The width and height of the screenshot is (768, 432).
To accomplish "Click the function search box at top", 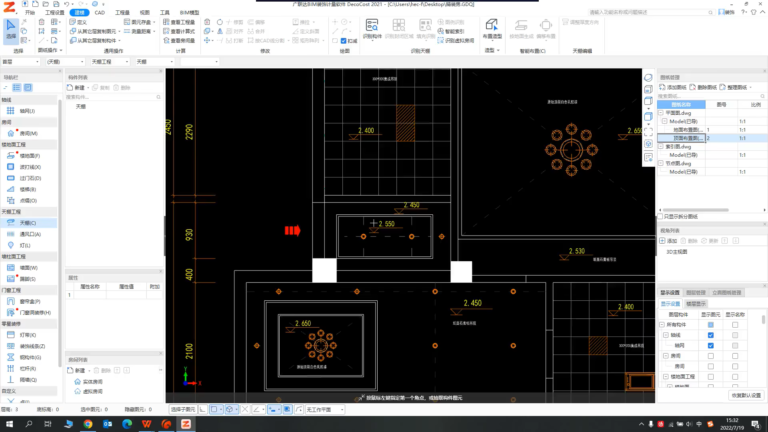I will [x=651, y=12].
